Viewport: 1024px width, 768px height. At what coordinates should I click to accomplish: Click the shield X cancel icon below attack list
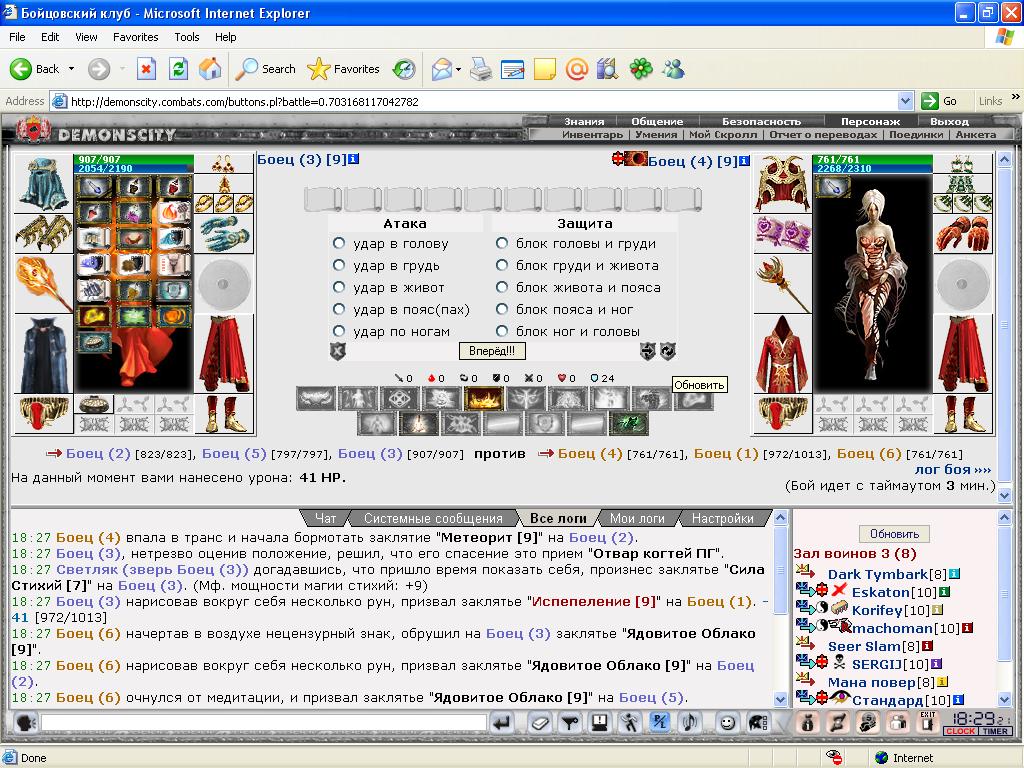click(338, 351)
